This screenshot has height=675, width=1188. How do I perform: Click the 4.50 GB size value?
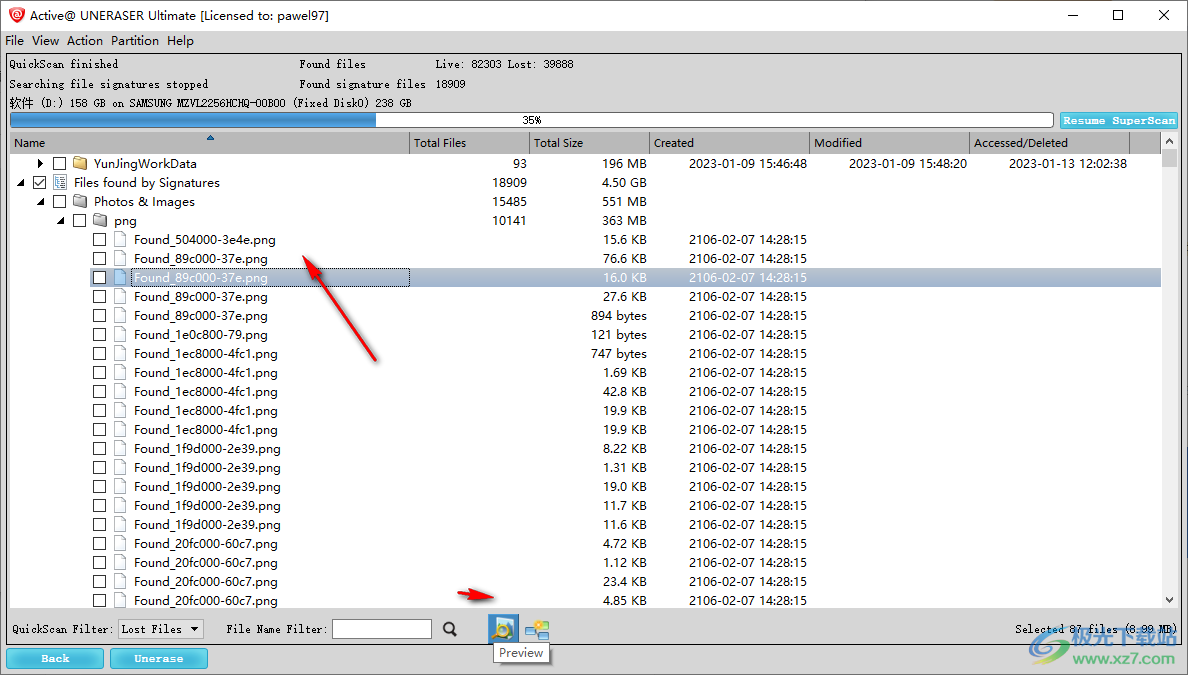624,183
